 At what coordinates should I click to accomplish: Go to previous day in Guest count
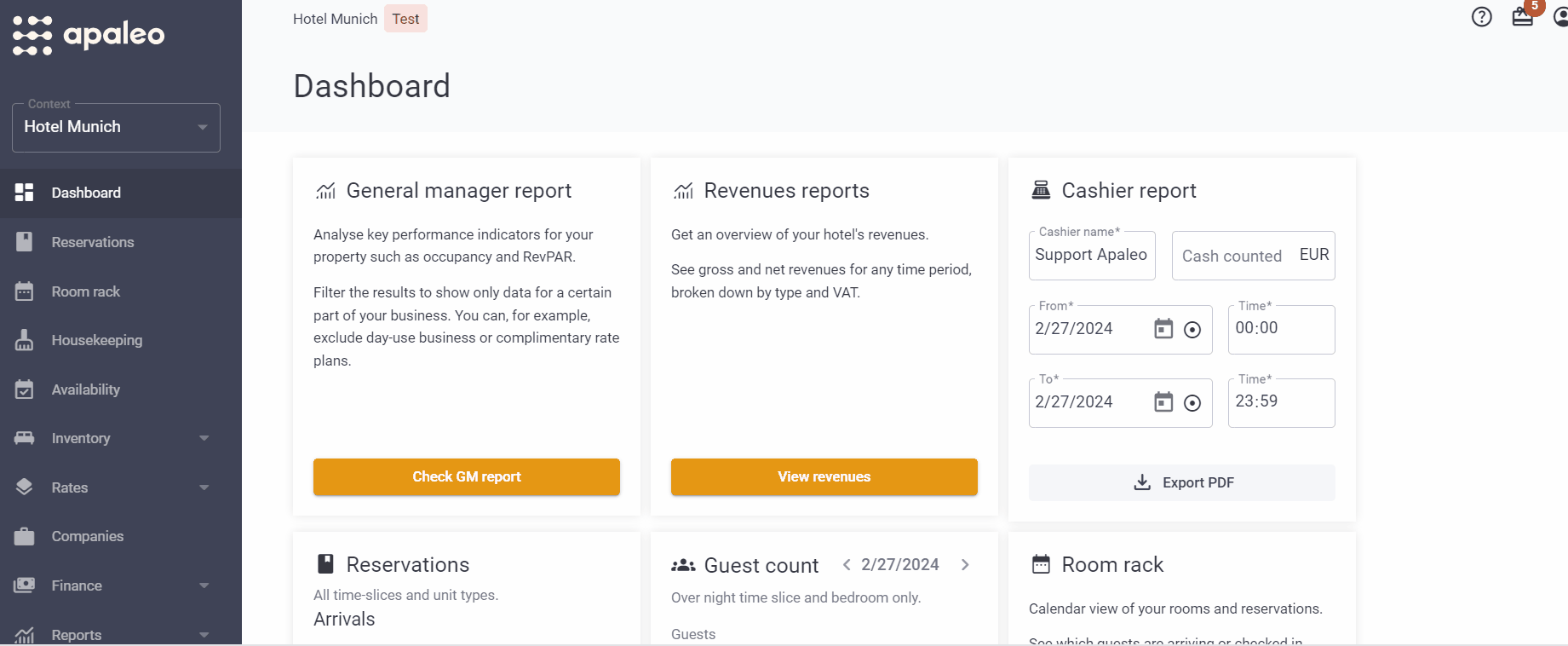click(x=847, y=564)
